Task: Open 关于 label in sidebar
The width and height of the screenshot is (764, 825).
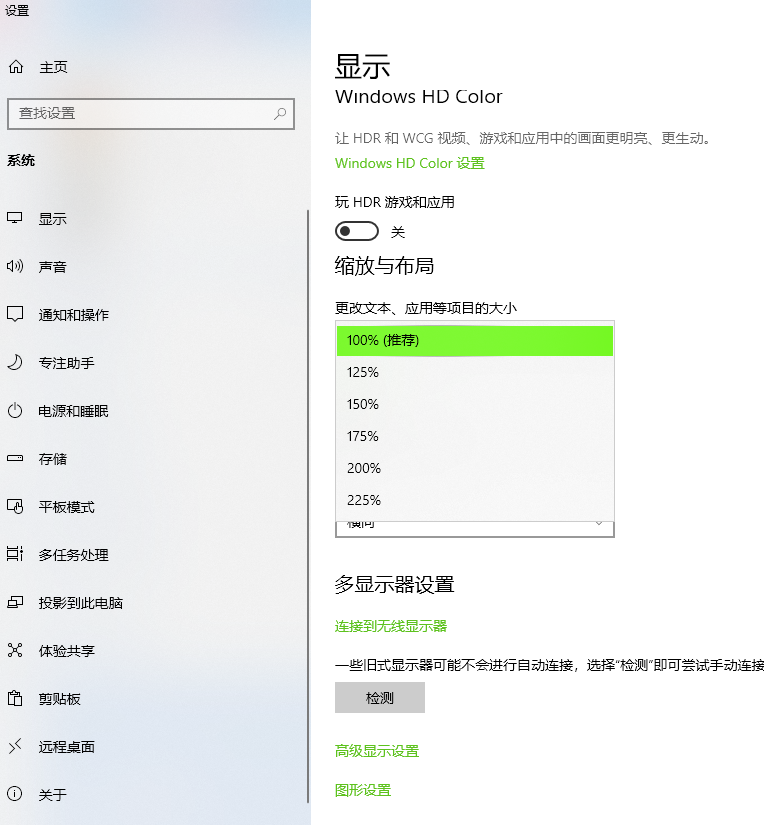Action: tap(53, 794)
